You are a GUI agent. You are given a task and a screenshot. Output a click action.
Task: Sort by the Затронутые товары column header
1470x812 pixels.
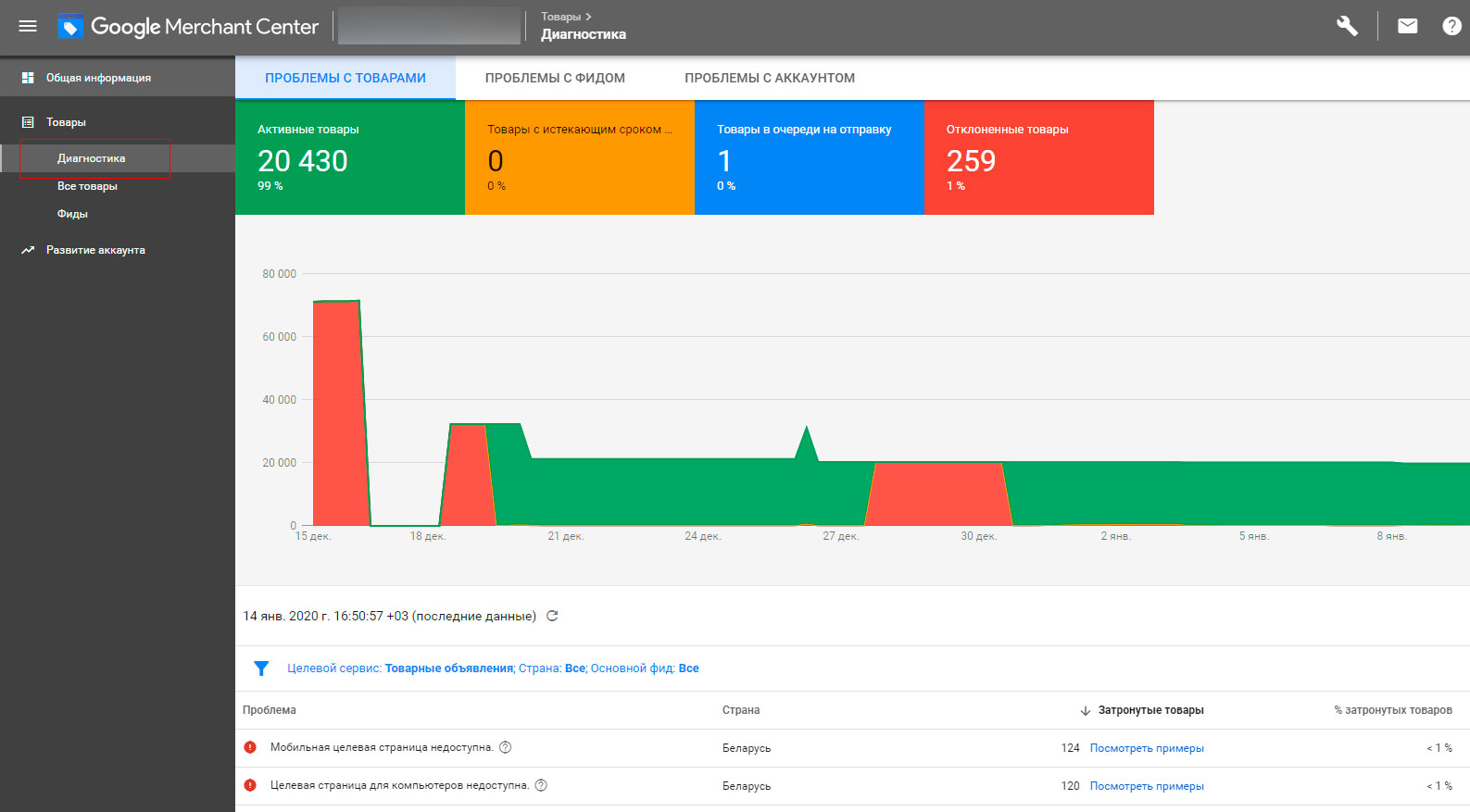point(1150,710)
